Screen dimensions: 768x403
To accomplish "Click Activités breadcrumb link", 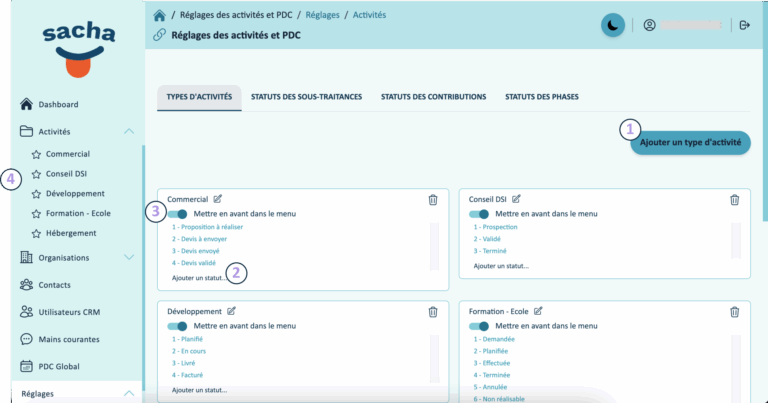I will (369, 15).
